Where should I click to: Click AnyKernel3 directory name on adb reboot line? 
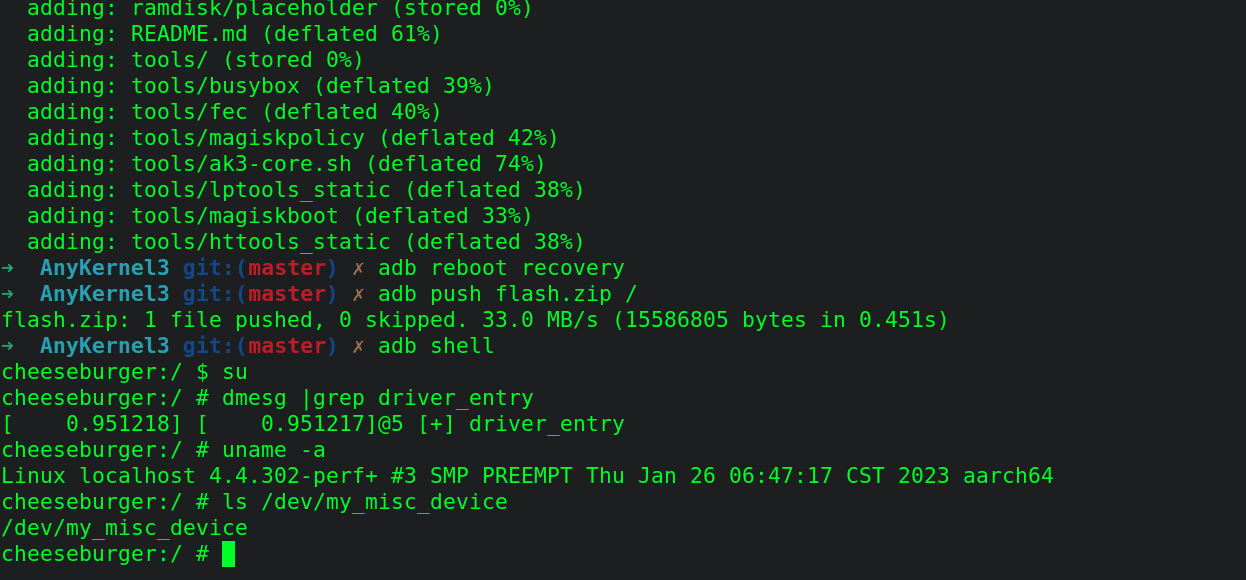point(105,268)
